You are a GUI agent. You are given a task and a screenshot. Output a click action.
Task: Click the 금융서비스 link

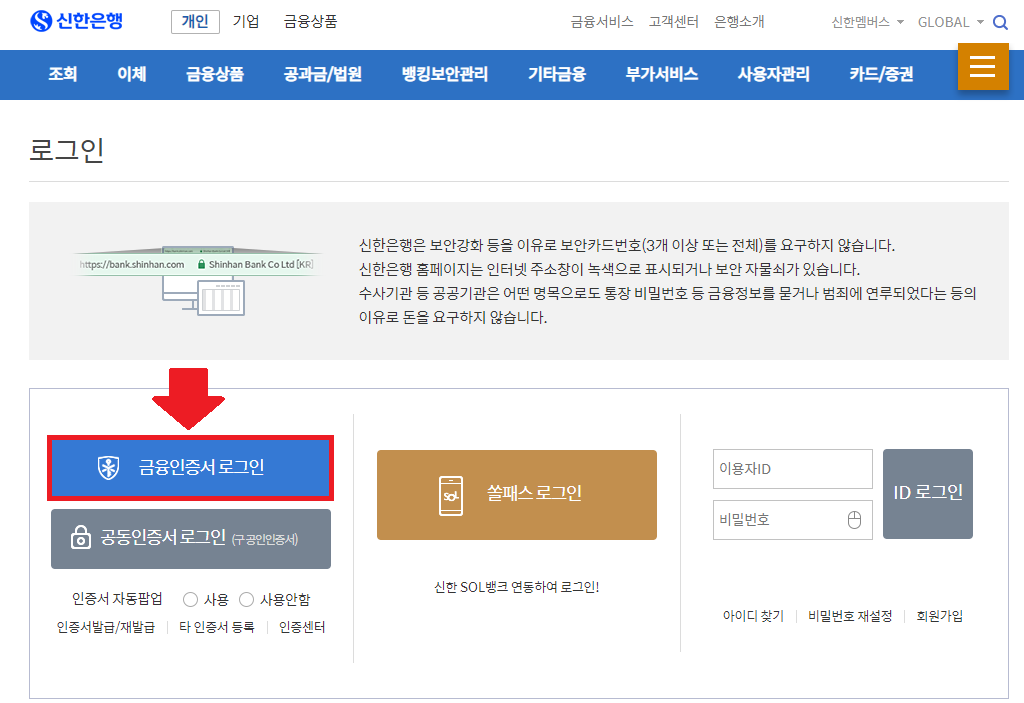click(x=601, y=22)
